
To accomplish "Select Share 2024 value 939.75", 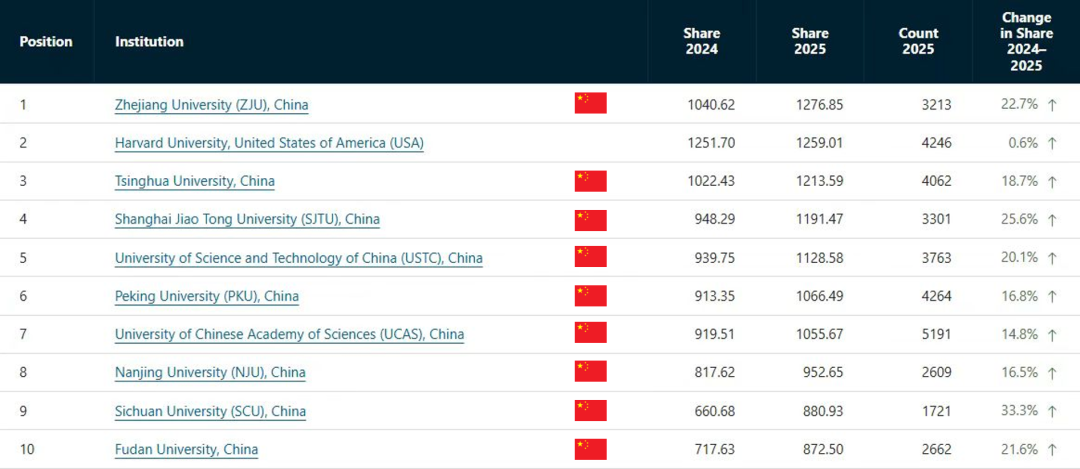I will point(715,258).
